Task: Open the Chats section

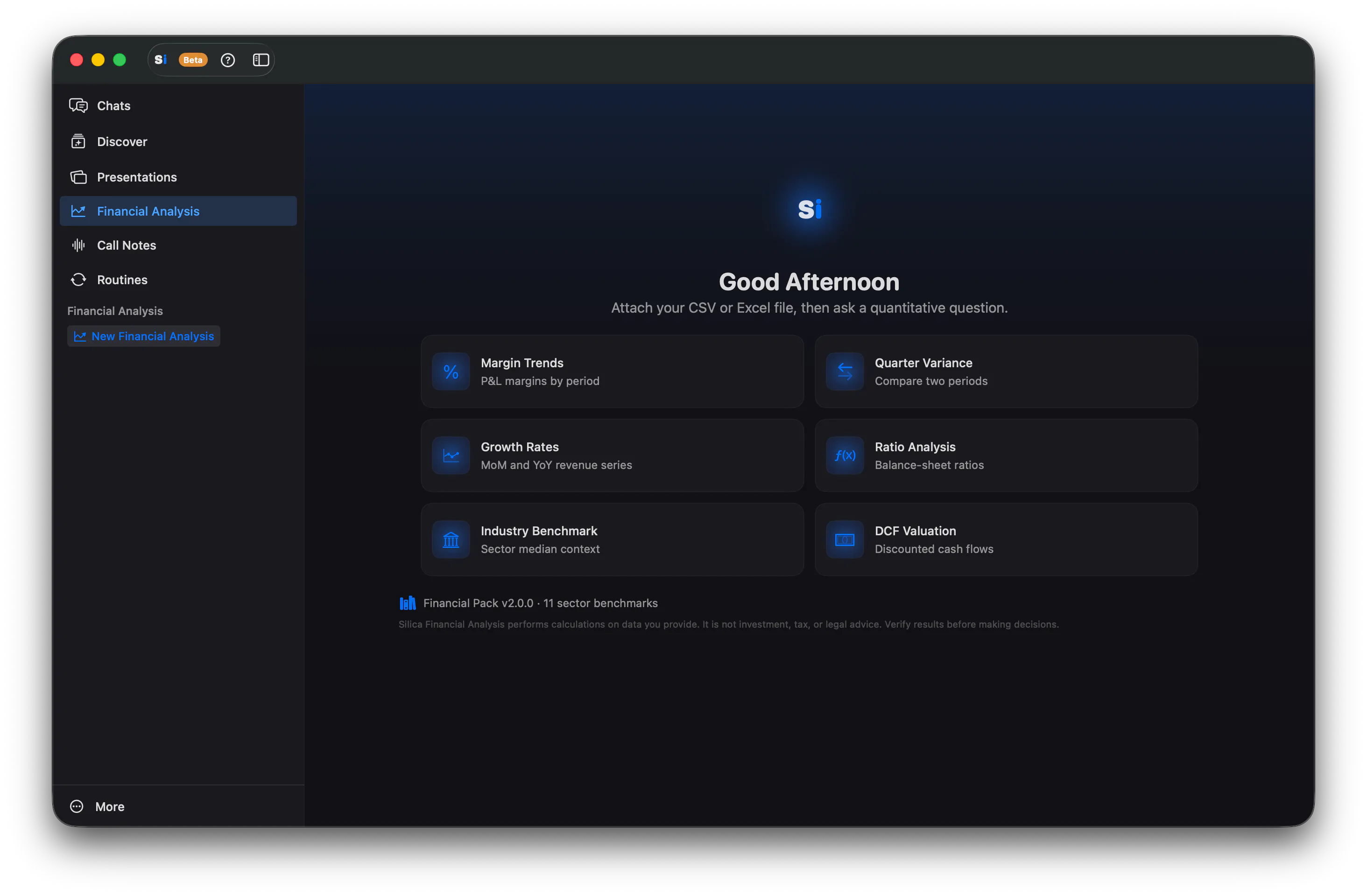Action: click(x=178, y=105)
